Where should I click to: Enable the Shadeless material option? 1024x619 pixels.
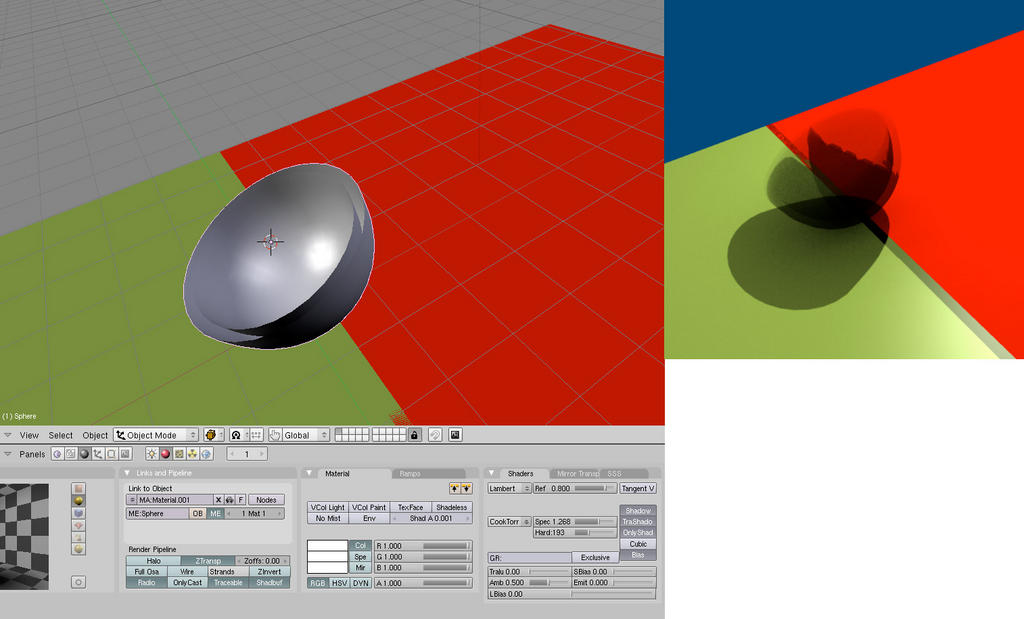coord(452,507)
